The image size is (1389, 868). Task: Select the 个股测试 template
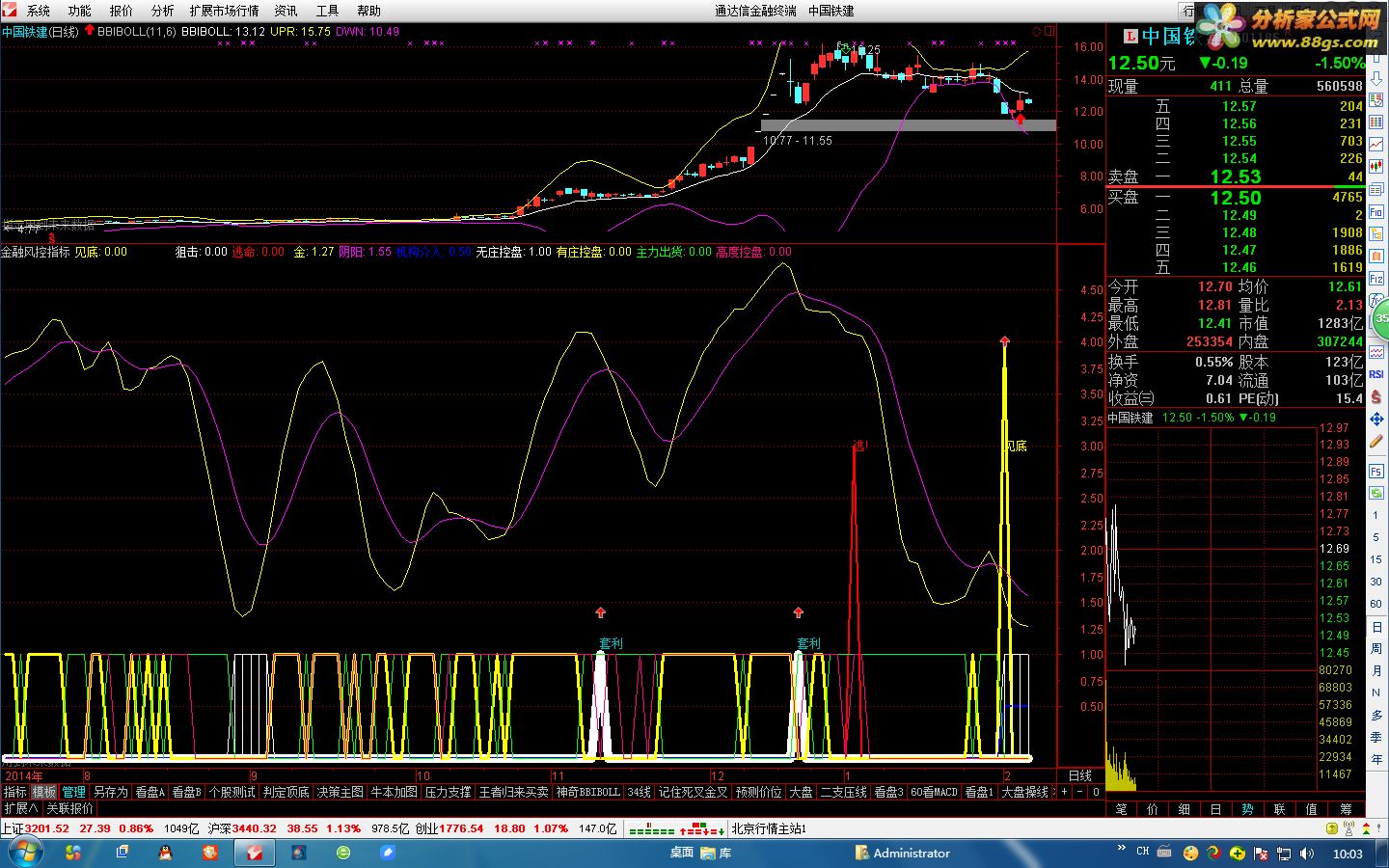tap(232, 792)
